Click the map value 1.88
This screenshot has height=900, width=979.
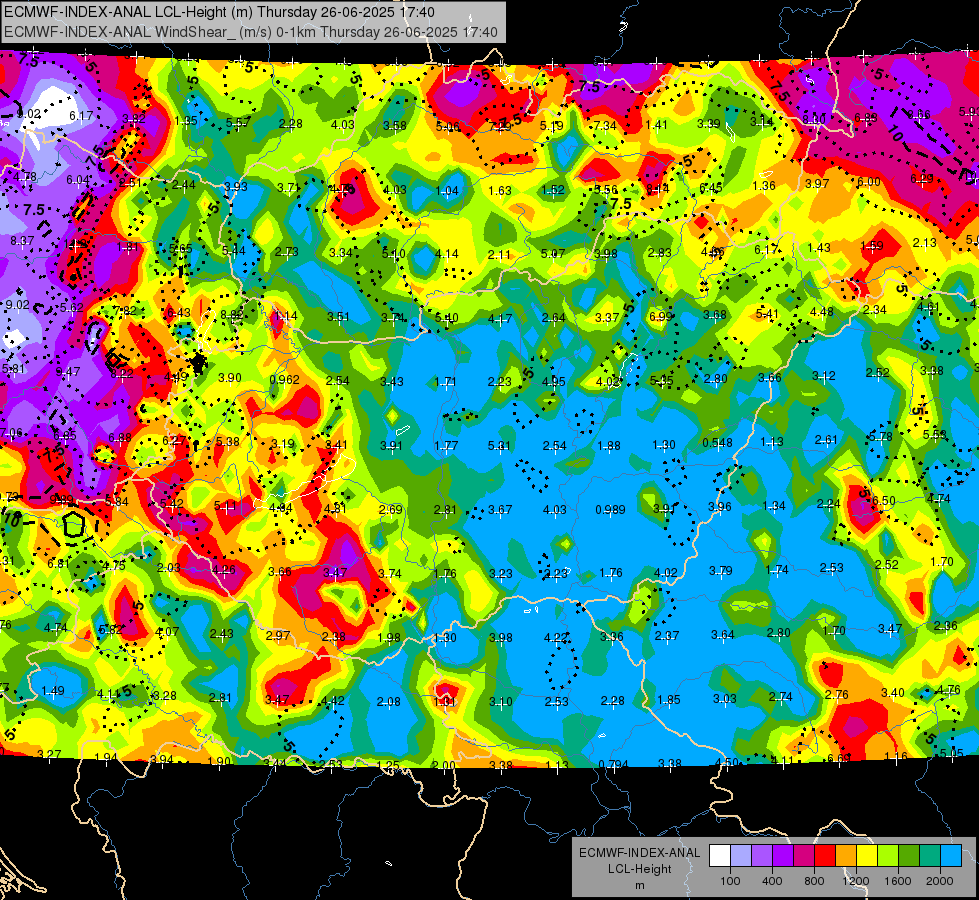(609, 445)
